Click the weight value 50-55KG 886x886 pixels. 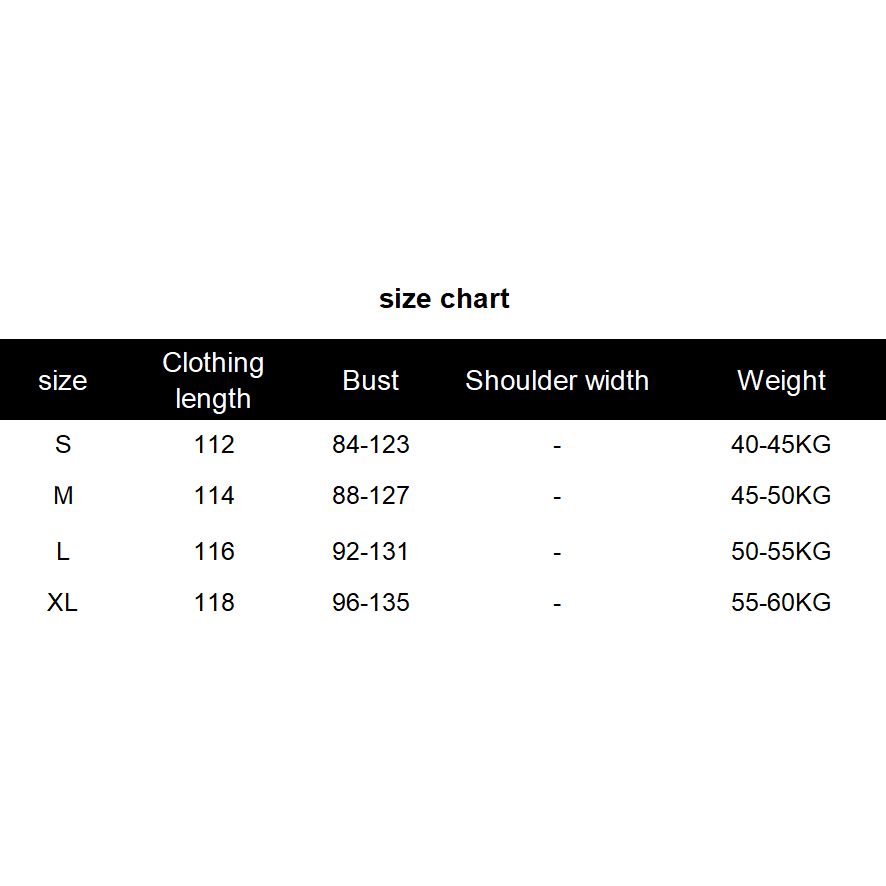781,552
